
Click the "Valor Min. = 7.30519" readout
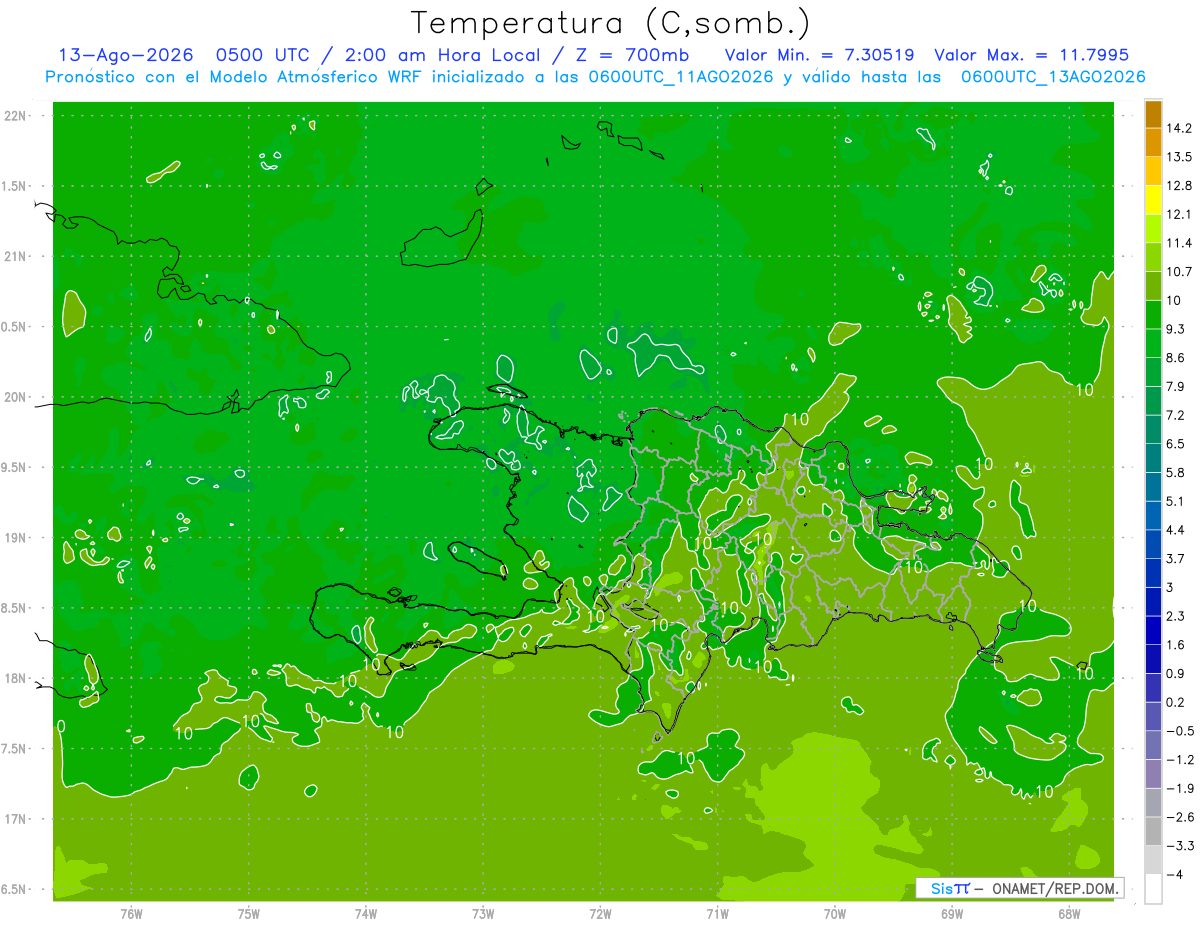coord(820,55)
